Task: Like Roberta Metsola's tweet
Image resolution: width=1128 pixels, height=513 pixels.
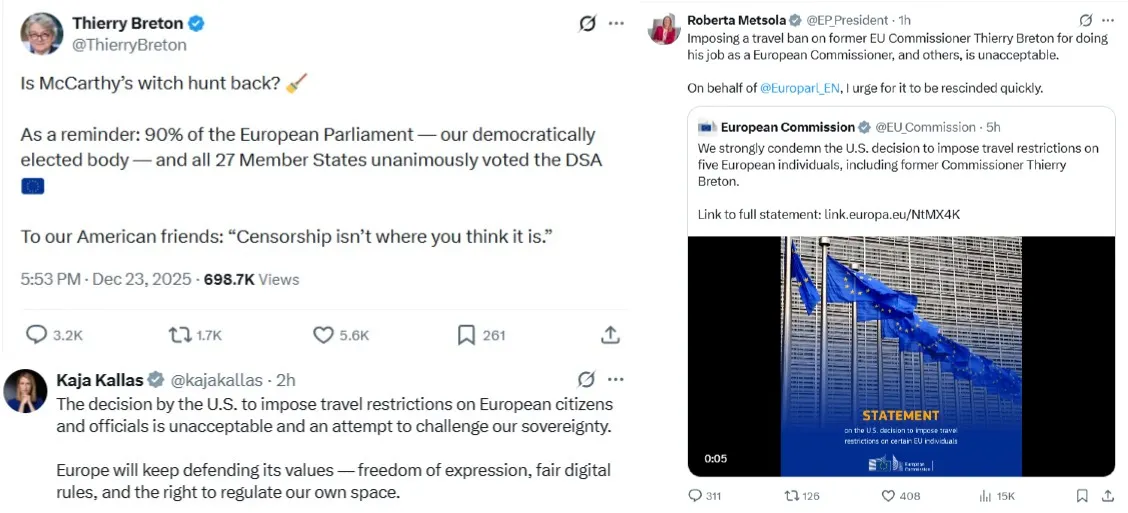Action: point(888,496)
